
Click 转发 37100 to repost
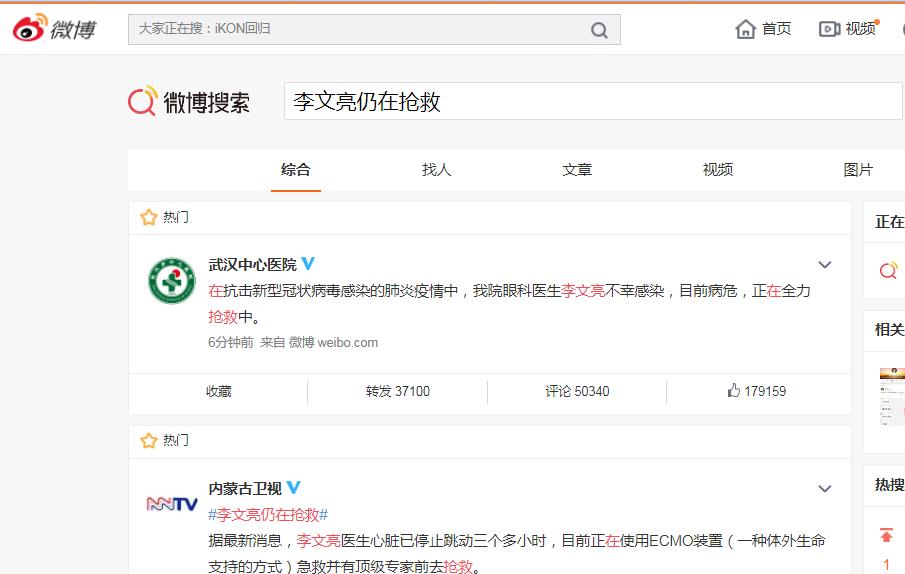(398, 392)
